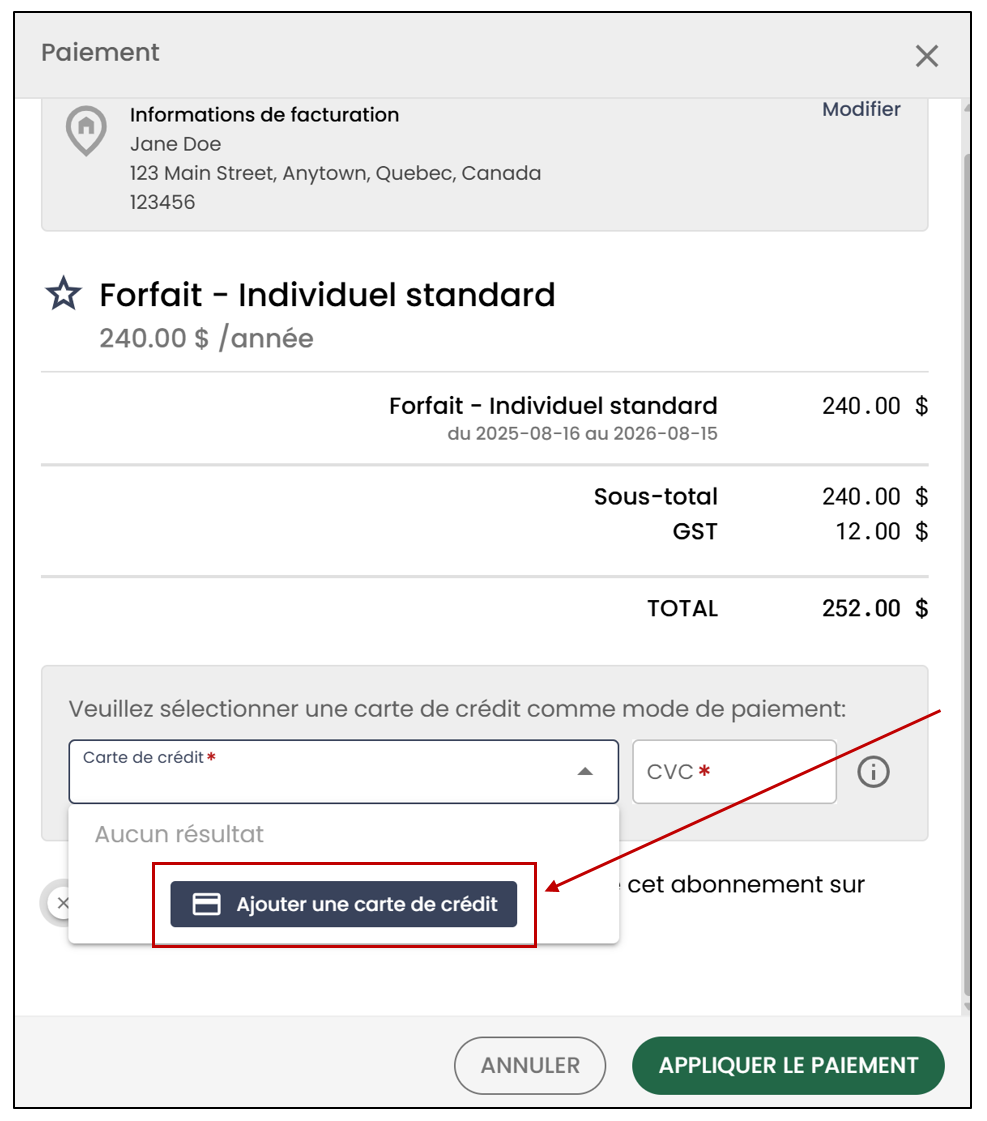Click the billing address location pin icon
The width and height of the screenshot is (987, 1121).
coord(86,131)
